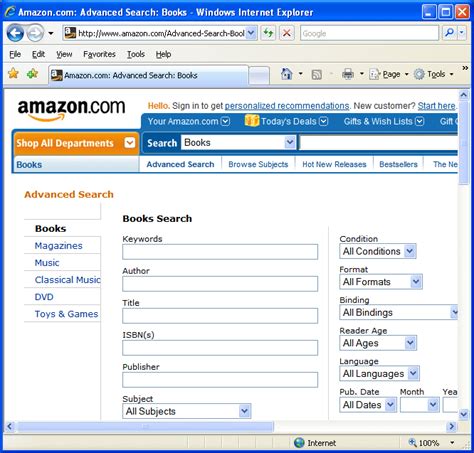Open Hot New Releases

pos(334,164)
